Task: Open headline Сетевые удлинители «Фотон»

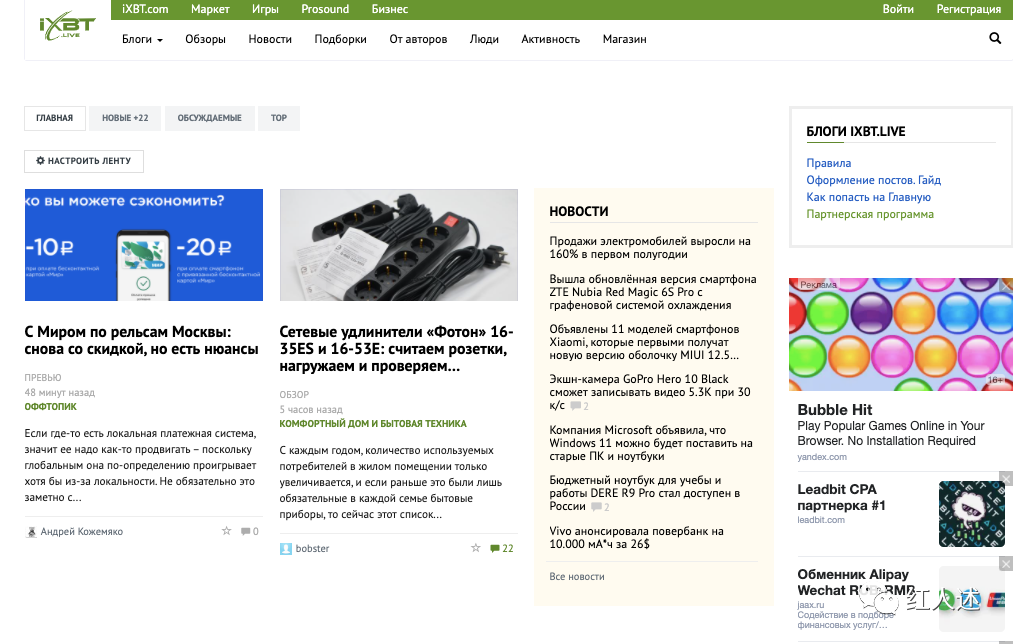Action: coord(396,349)
